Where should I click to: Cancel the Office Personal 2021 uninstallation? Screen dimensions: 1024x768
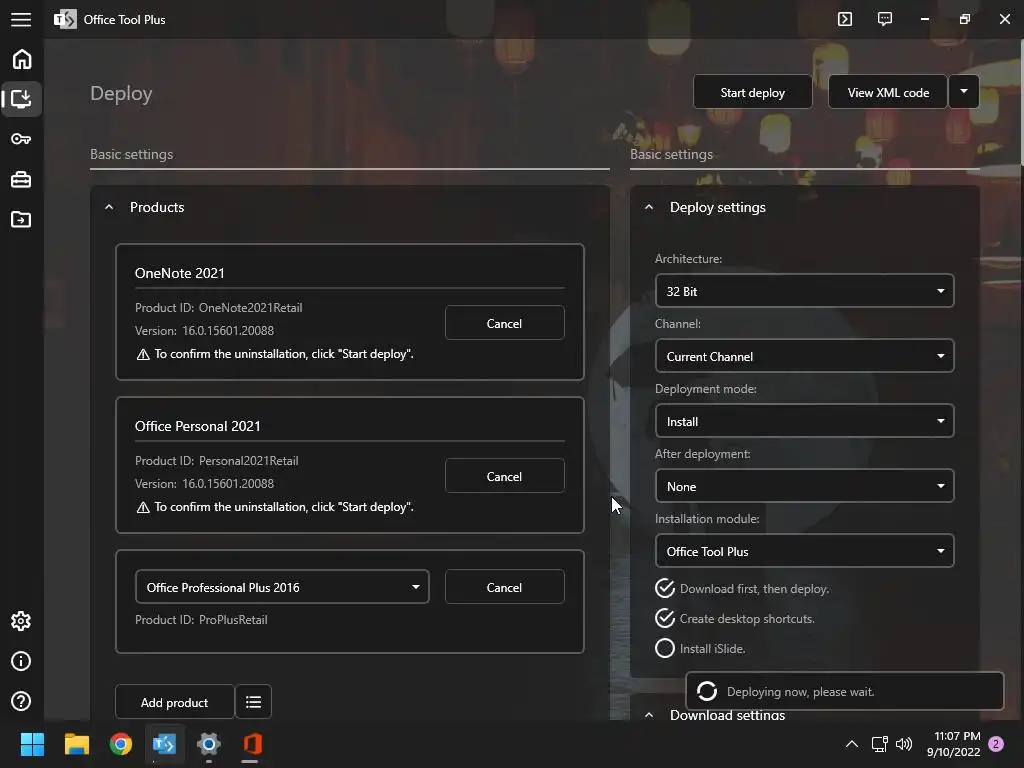(x=504, y=476)
